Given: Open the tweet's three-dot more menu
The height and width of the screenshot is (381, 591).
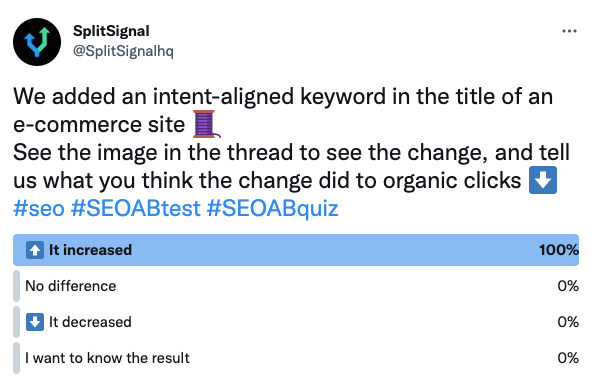Looking at the screenshot, I should coord(569,31).
